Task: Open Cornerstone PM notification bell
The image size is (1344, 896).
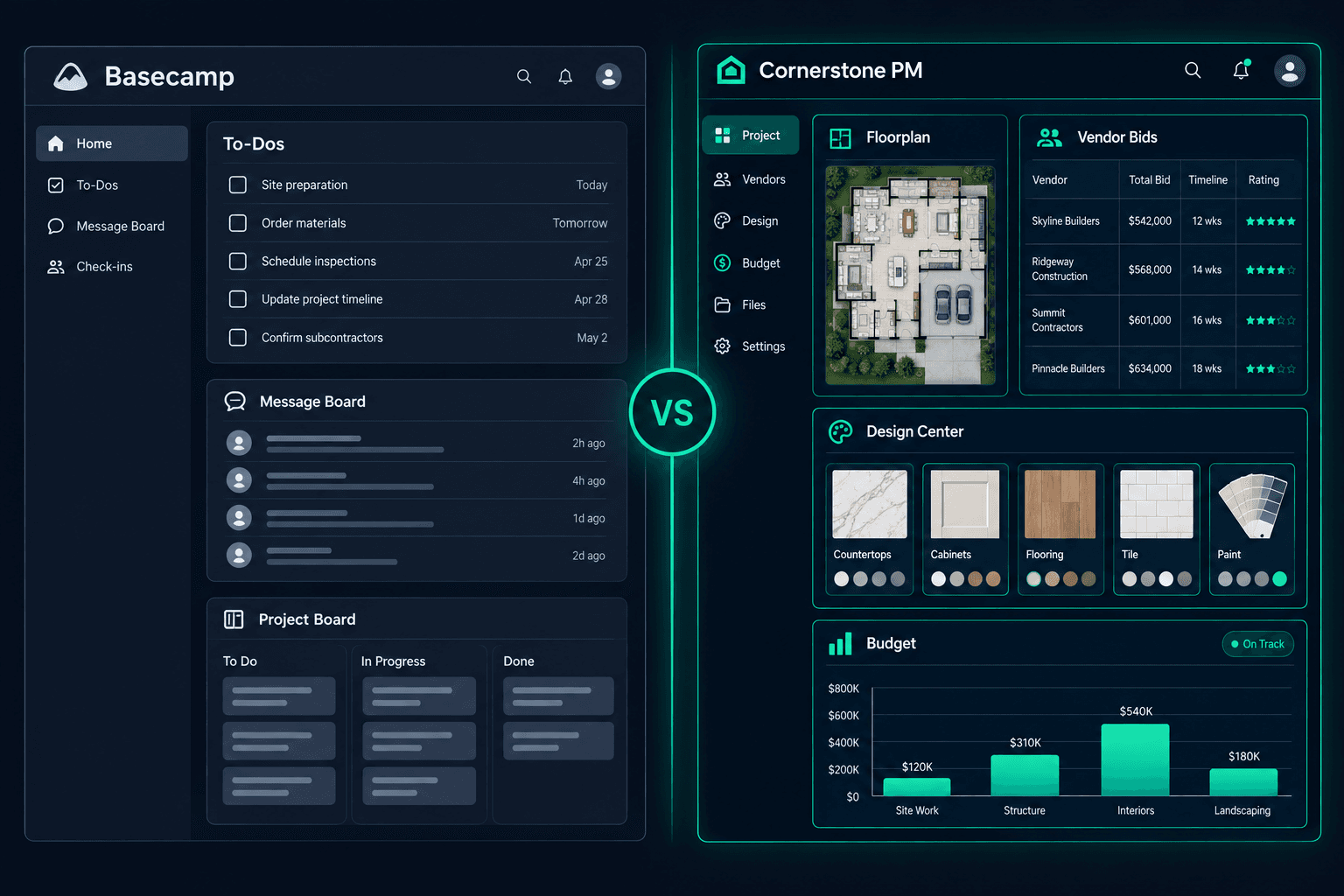Action: click(x=1241, y=70)
